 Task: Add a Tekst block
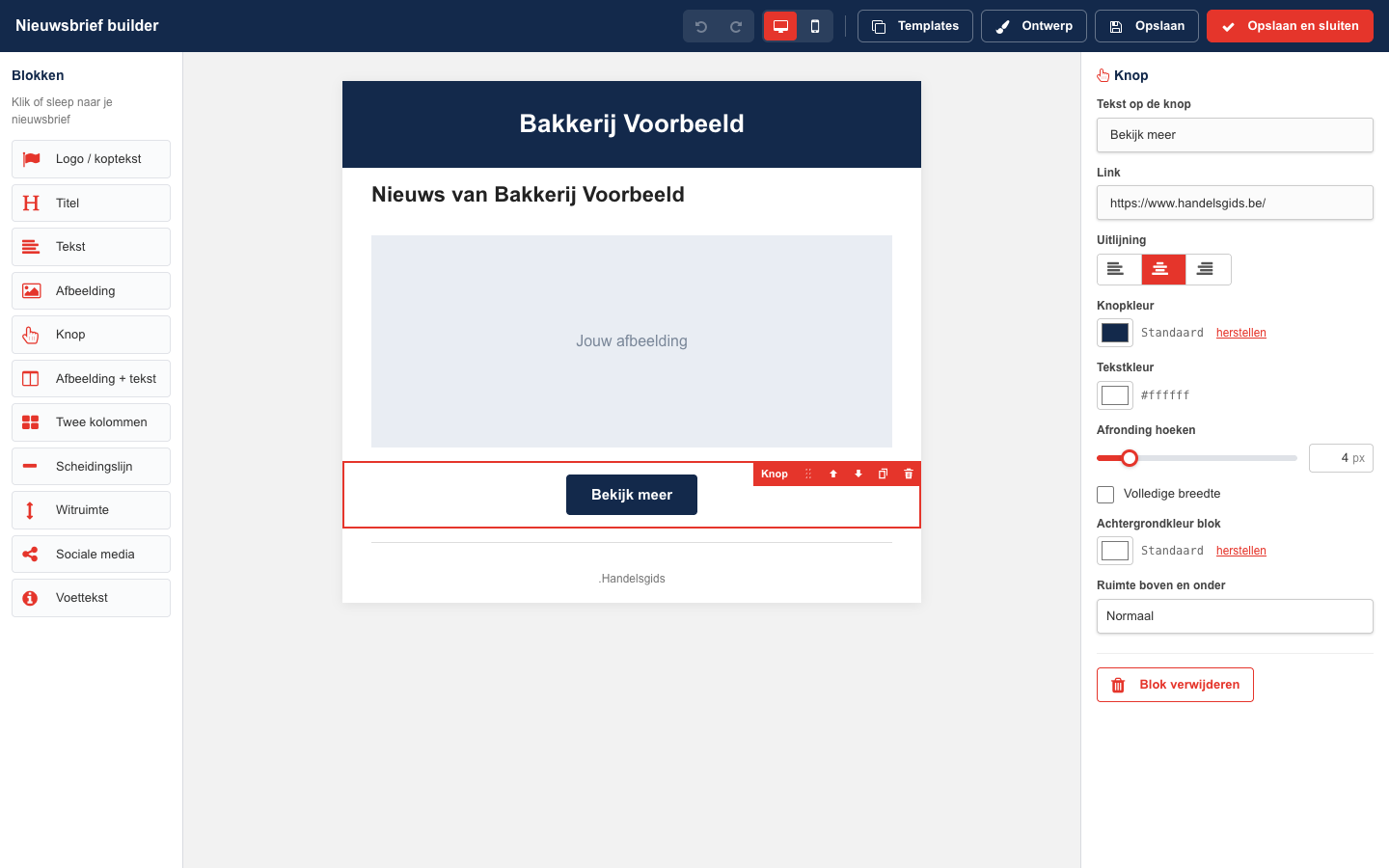(x=91, y=247)
